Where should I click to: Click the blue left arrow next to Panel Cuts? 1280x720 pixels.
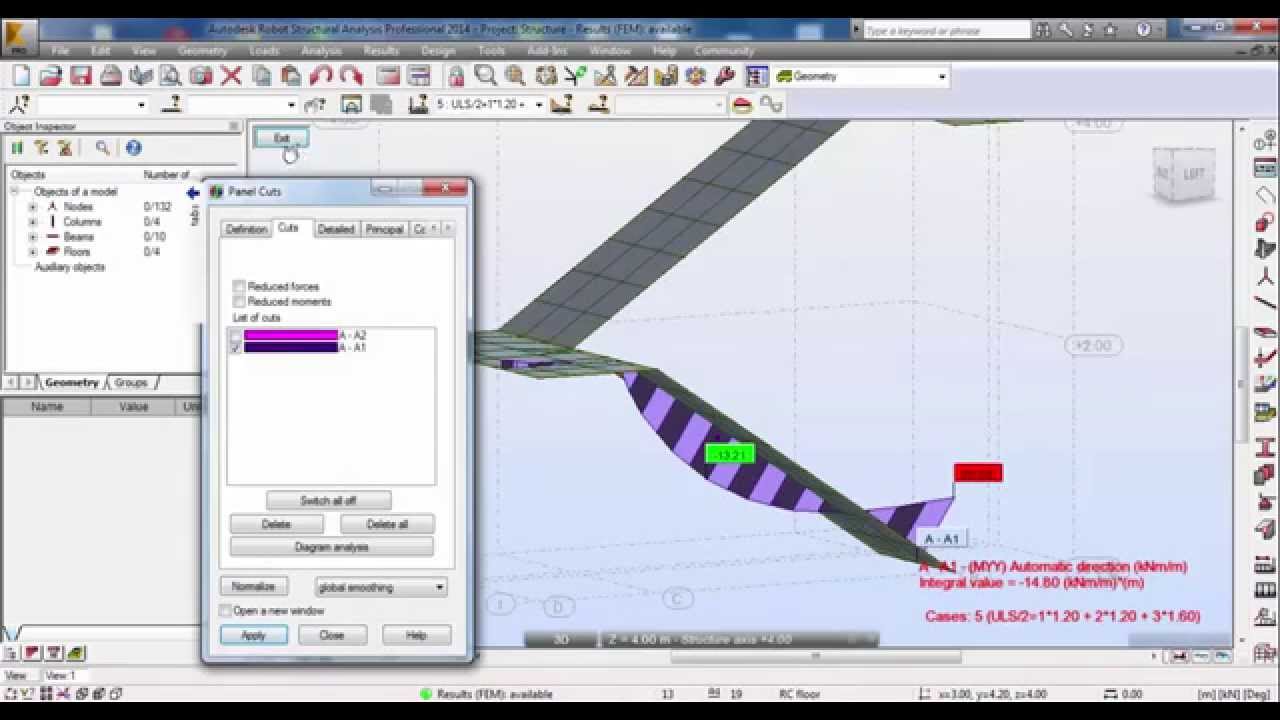192,192
